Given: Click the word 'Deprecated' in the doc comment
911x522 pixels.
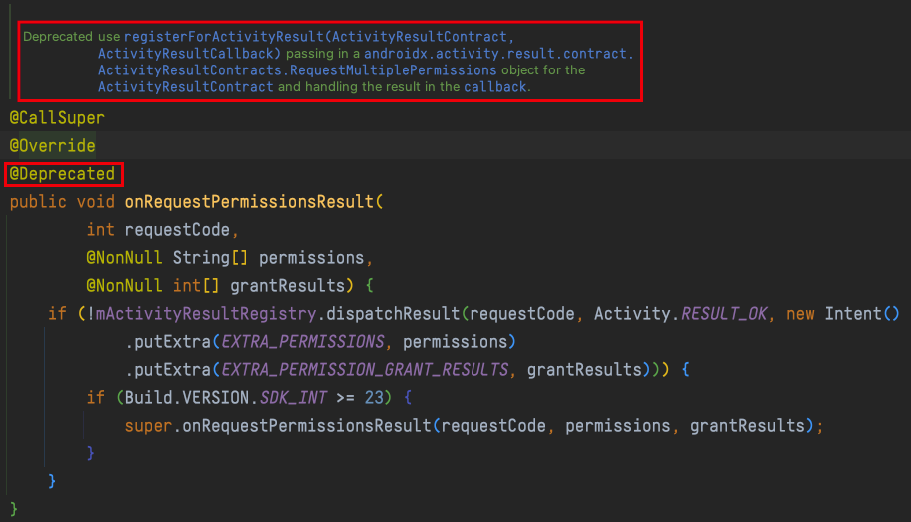Looking at the screenshot, I should click(x=58, y=37).
